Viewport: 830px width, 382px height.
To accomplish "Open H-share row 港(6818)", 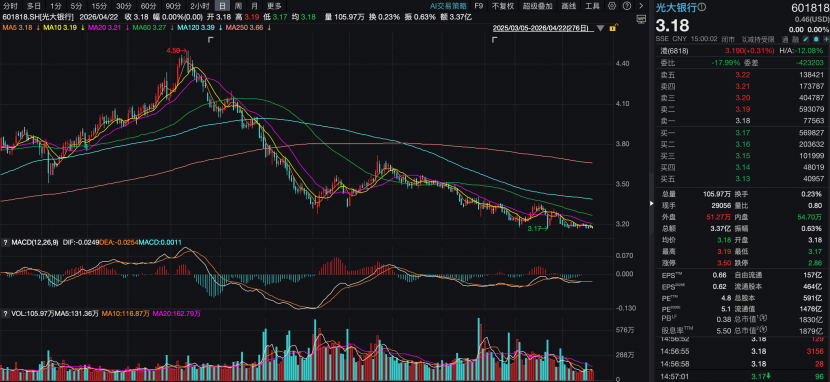I will click(743, 51).
